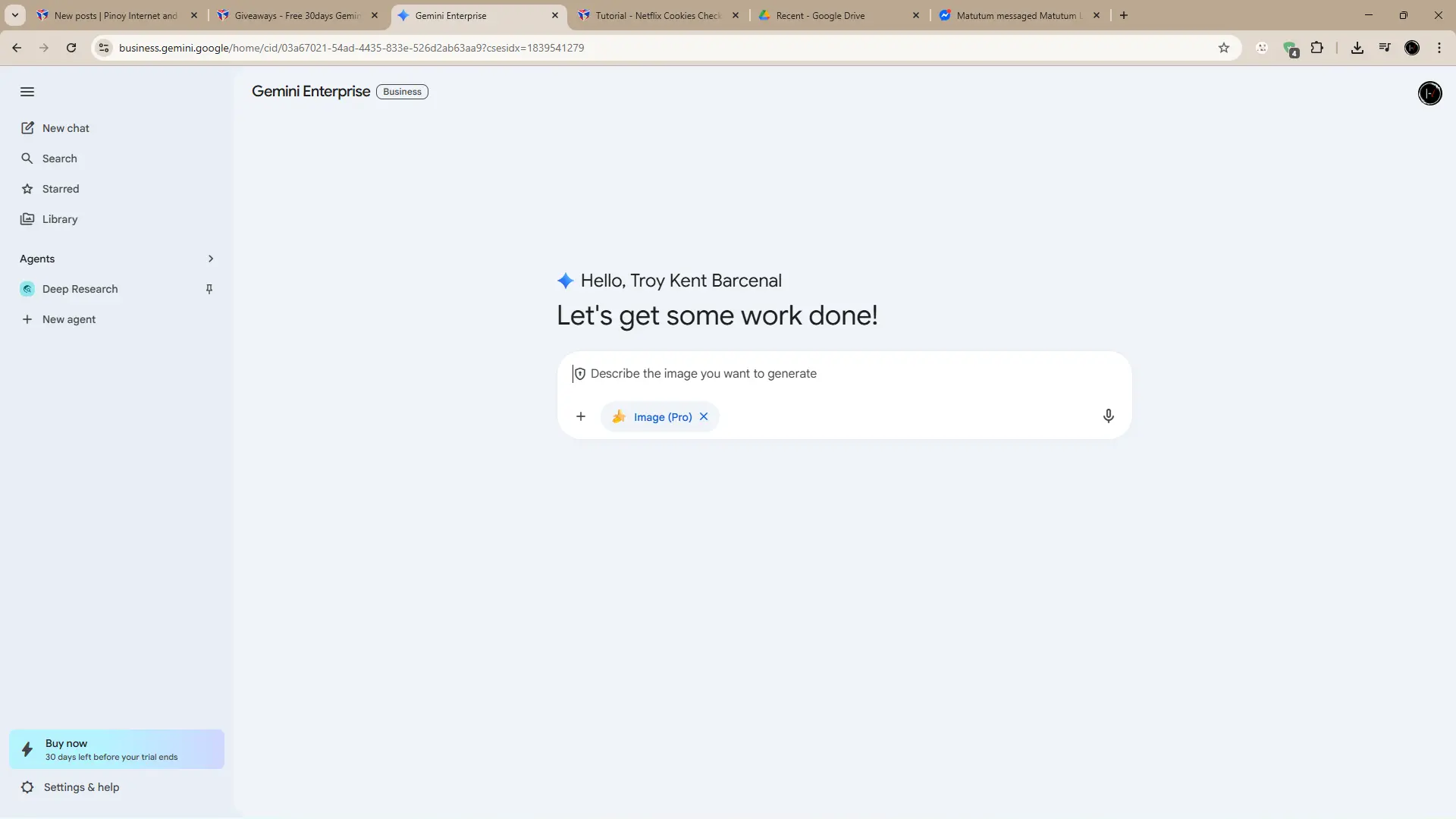View site information icon in address bar
1456x819 pixels.
pyautogui.click(x=104, y=48)
